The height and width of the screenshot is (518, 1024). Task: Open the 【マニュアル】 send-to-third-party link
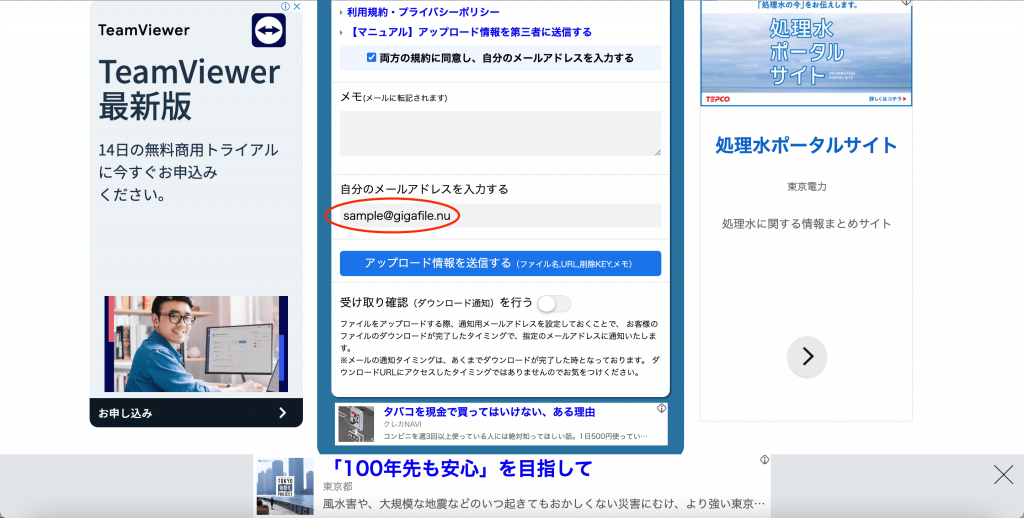(x=471, y=31)
